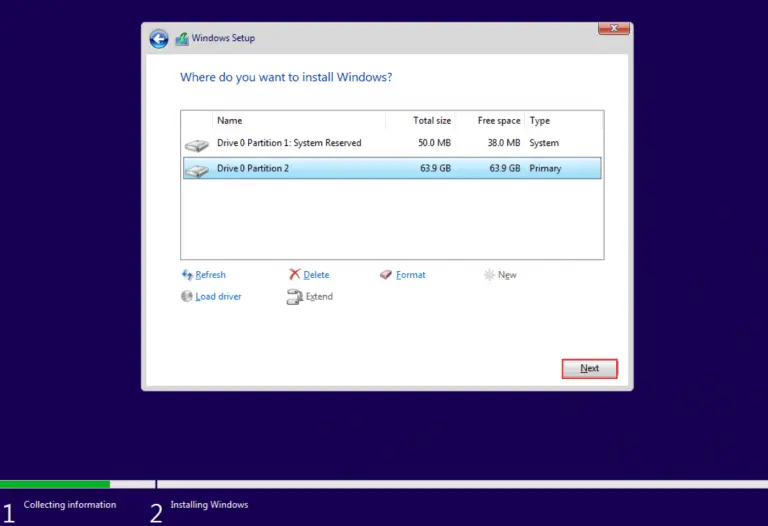Refresh the partition list
Image resolution: width=768 pixels, height=526 pixels.
coord(210,275)
